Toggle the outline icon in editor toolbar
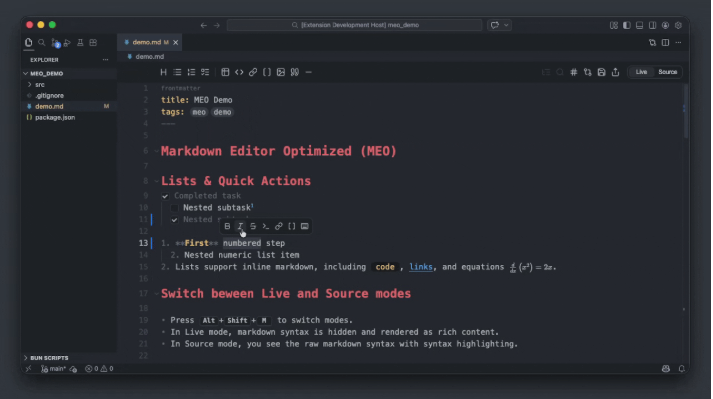The width and height of the screenshot is (713, 399). point(546,72)
